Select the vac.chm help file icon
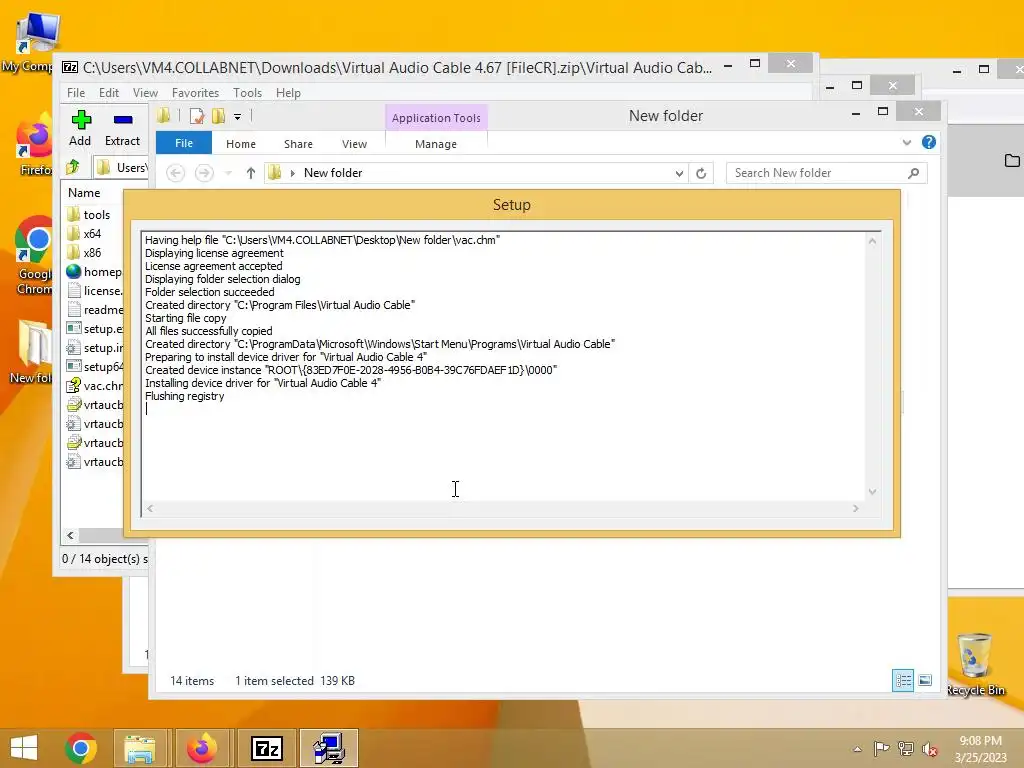The width and height of the screenshot is (1024, 768). [74, 386]
